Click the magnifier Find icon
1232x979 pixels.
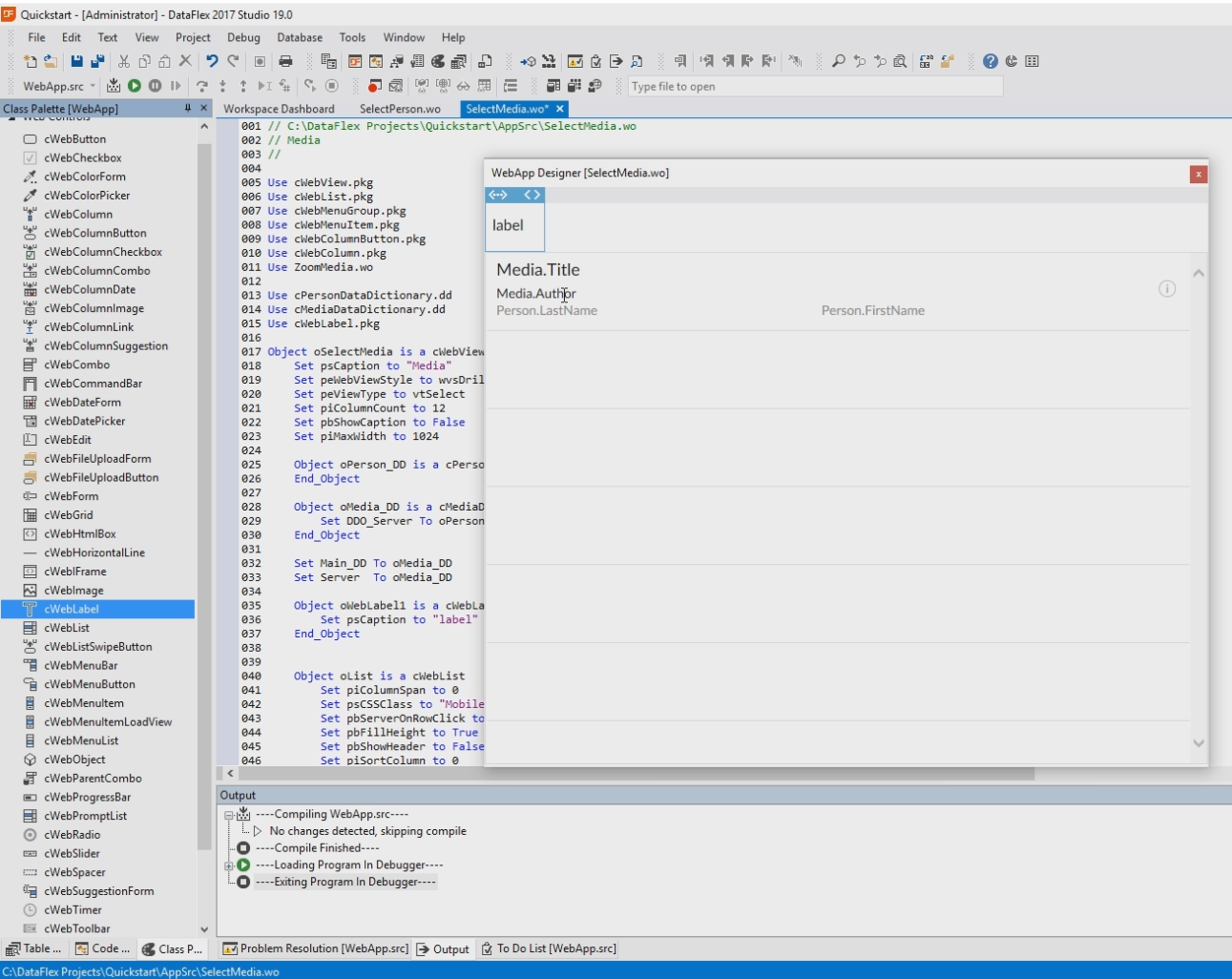click(838, 61)
